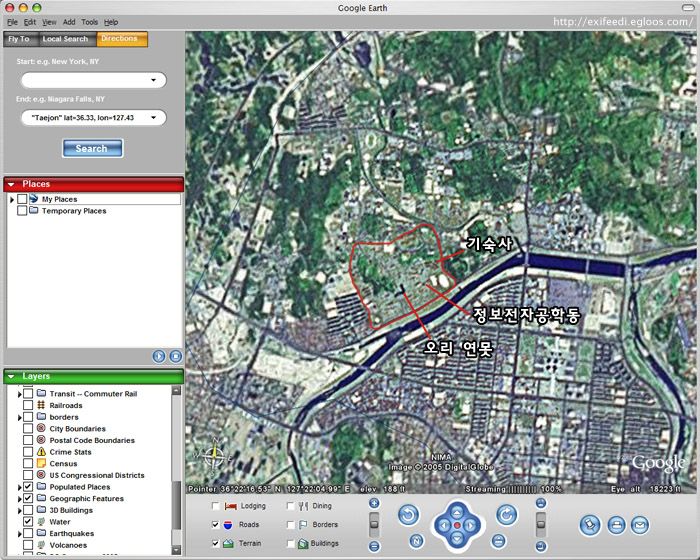Image resolution: width=700 pixels, height=560 pixels.
Task: Open the Help menu
Action: [x=111, y=22]
